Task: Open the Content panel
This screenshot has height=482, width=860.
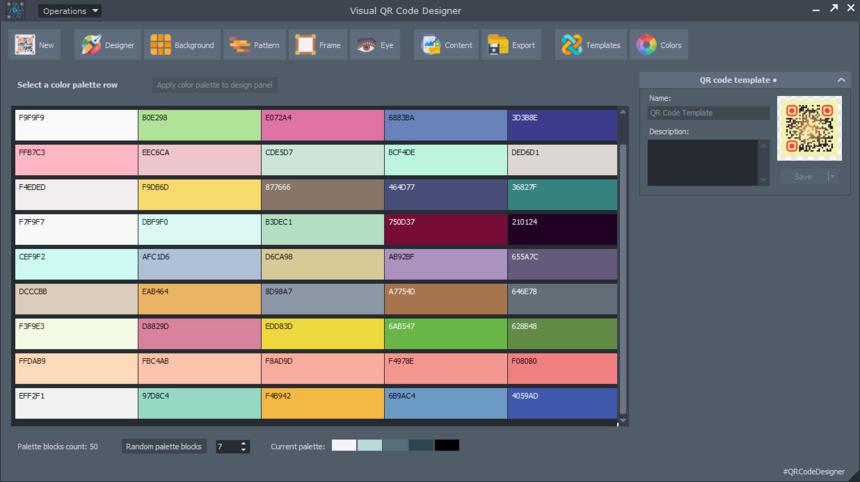Action: (446, 45)
